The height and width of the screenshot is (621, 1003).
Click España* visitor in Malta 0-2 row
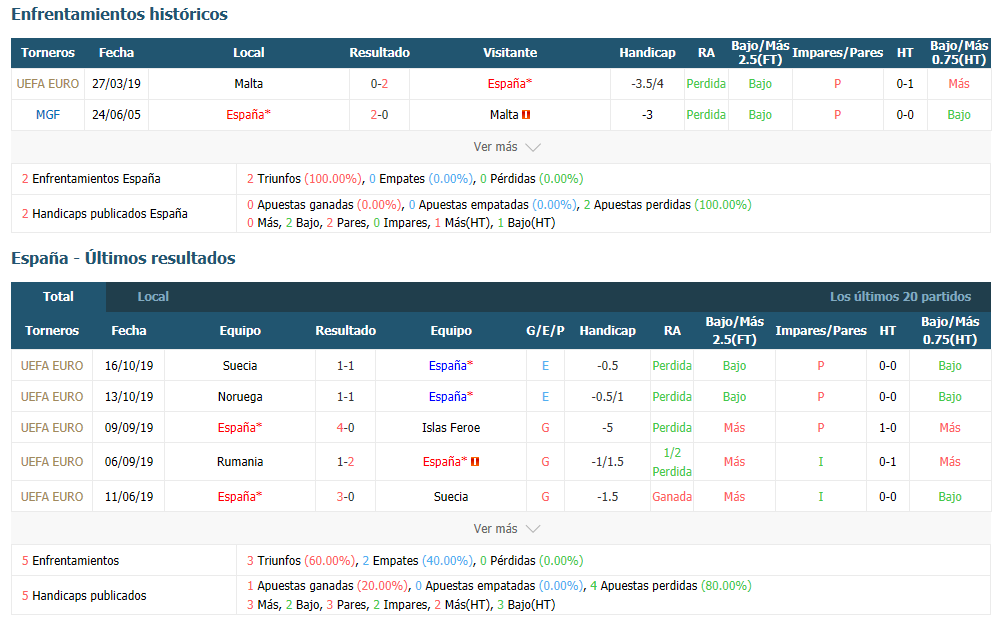[x=510, y=84]
